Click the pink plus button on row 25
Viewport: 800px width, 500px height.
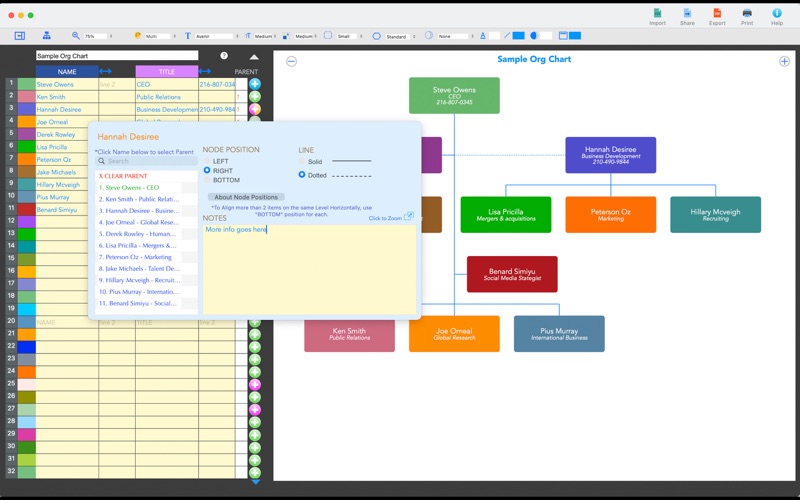tap(255, 384)
